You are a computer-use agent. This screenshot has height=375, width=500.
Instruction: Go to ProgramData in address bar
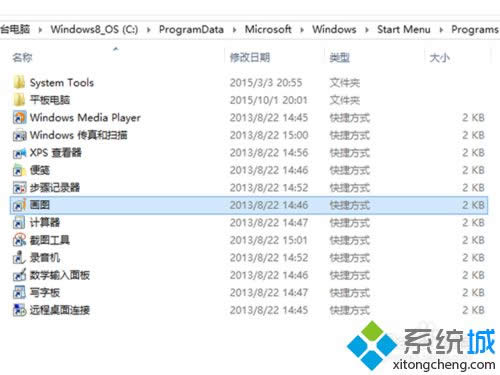191,29
